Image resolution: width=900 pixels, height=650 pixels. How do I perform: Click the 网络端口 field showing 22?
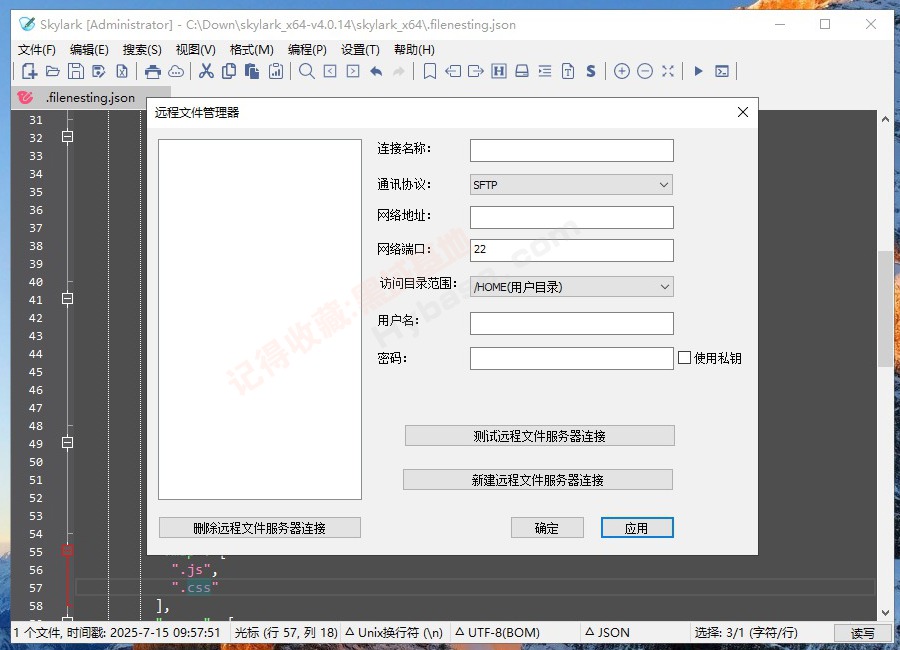(x=572, y=250)
